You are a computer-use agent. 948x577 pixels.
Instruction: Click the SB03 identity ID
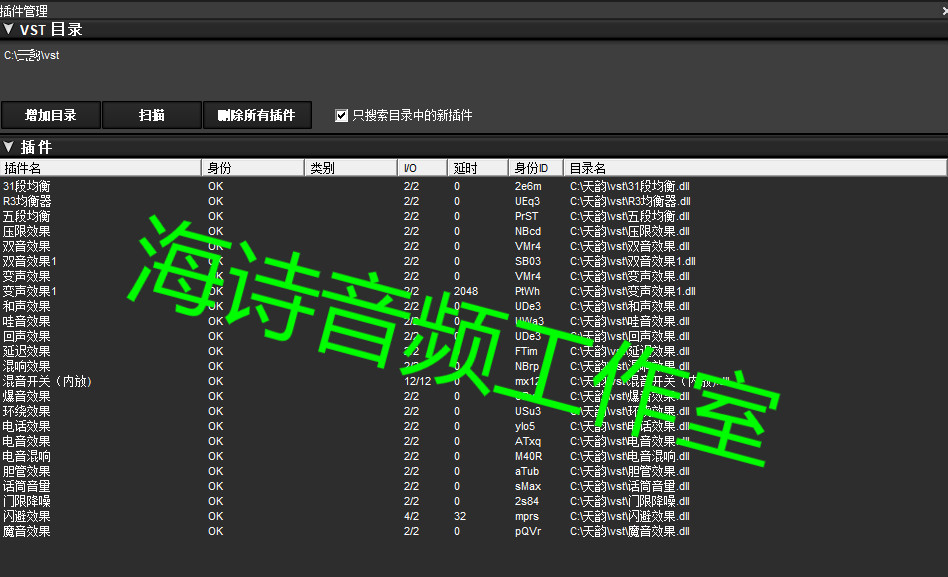pos(528,261)
